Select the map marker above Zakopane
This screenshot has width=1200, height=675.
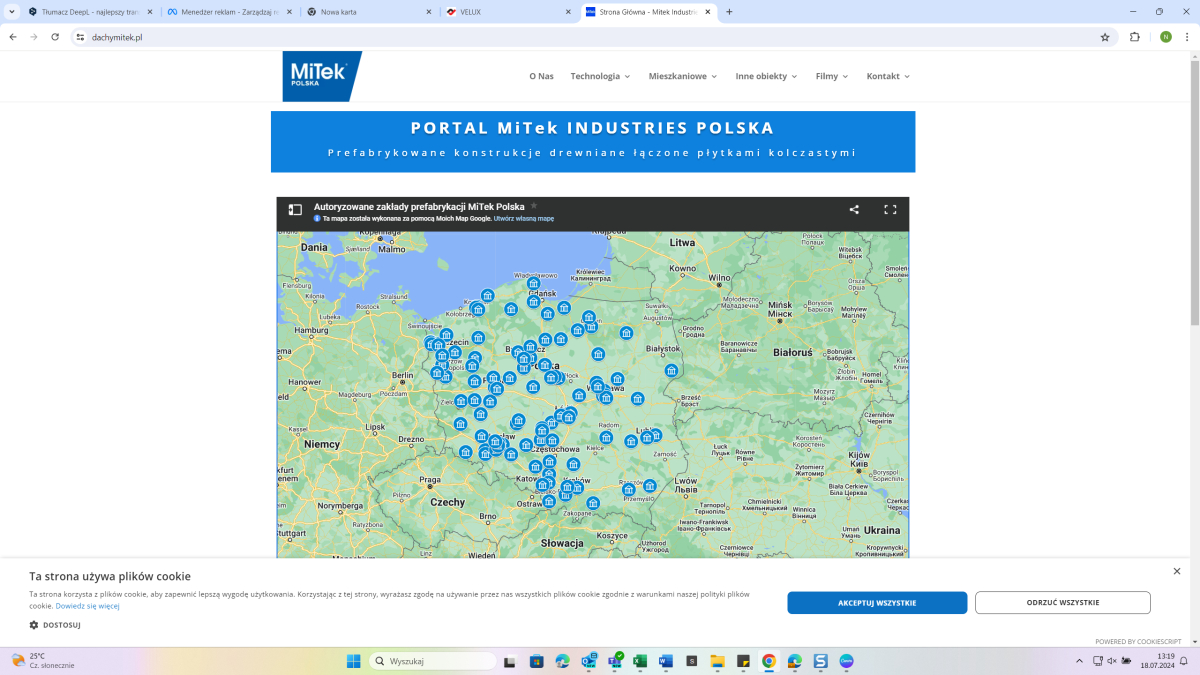click(x=593, y=503)
